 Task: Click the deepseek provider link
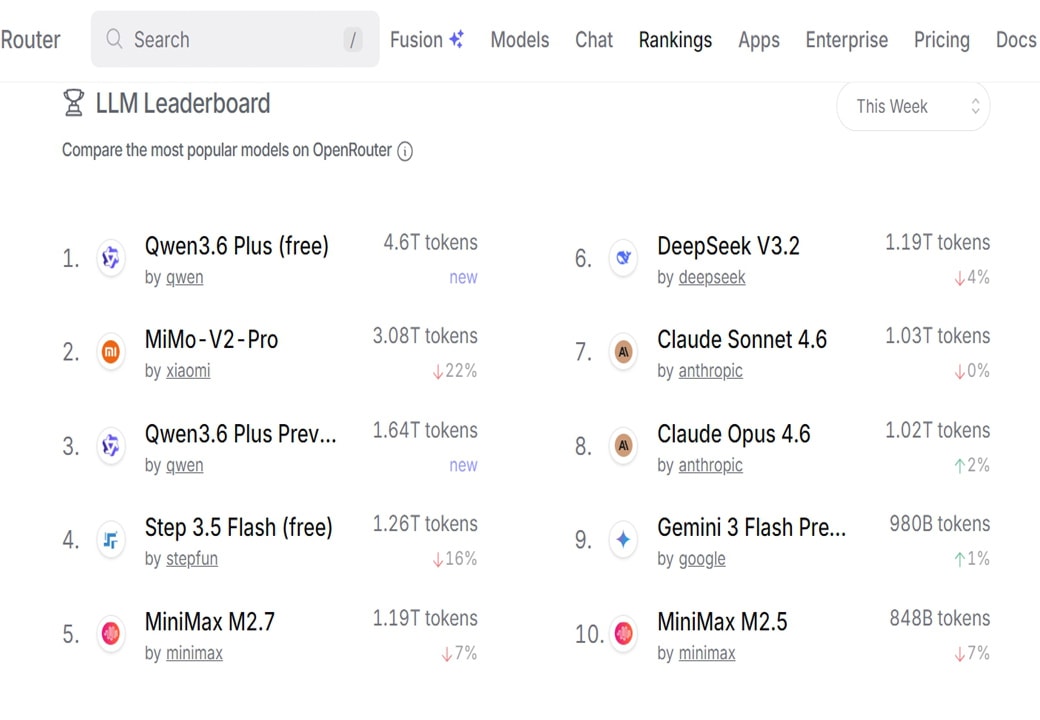711,277
